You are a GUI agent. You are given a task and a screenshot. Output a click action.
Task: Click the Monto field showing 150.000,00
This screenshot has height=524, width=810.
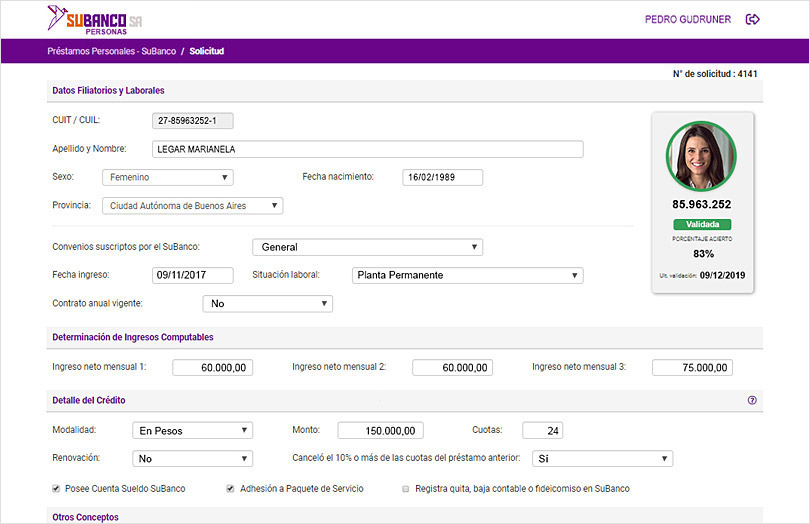(x=381, y=430)
